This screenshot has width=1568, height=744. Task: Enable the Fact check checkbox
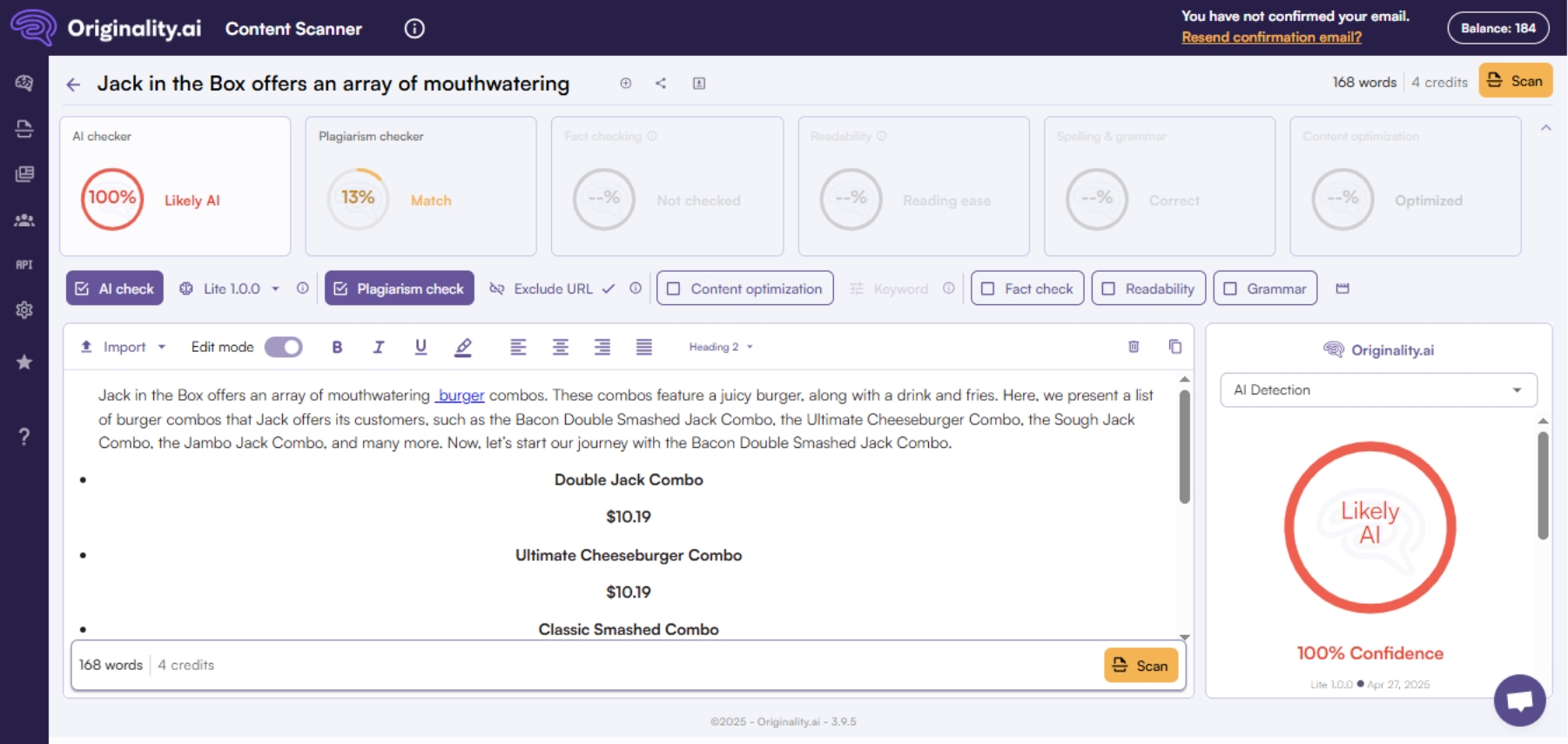[x=987, y=288]
